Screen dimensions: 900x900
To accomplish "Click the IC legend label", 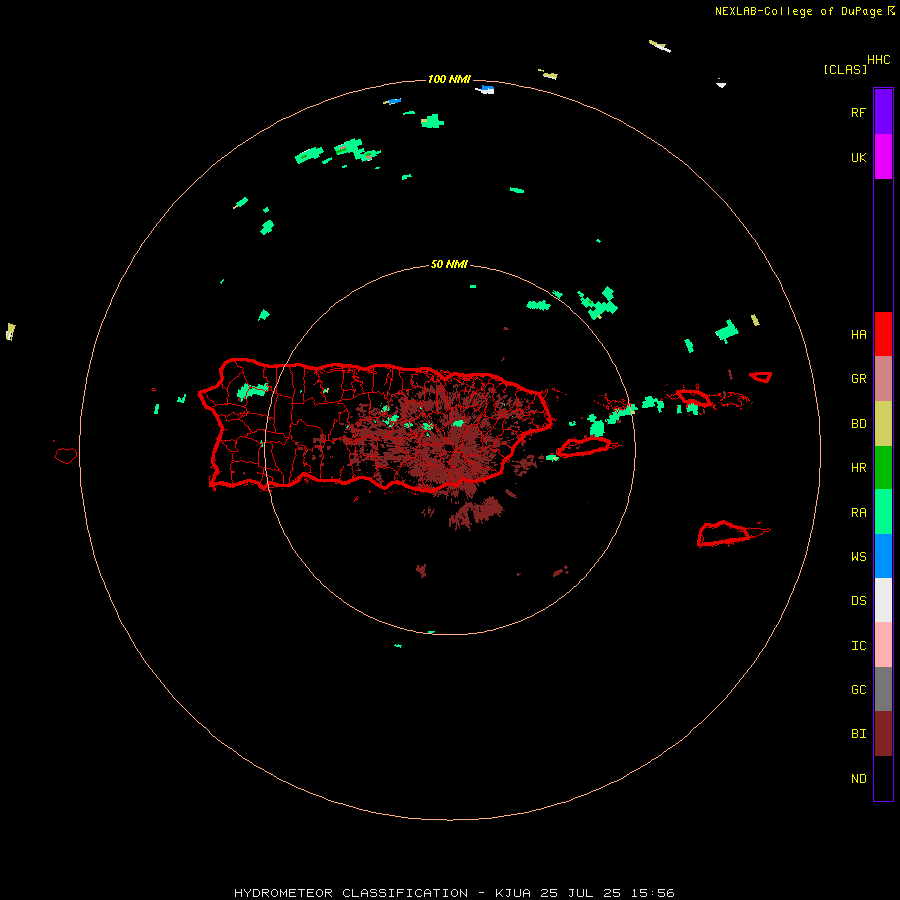I will click(859, 646).
